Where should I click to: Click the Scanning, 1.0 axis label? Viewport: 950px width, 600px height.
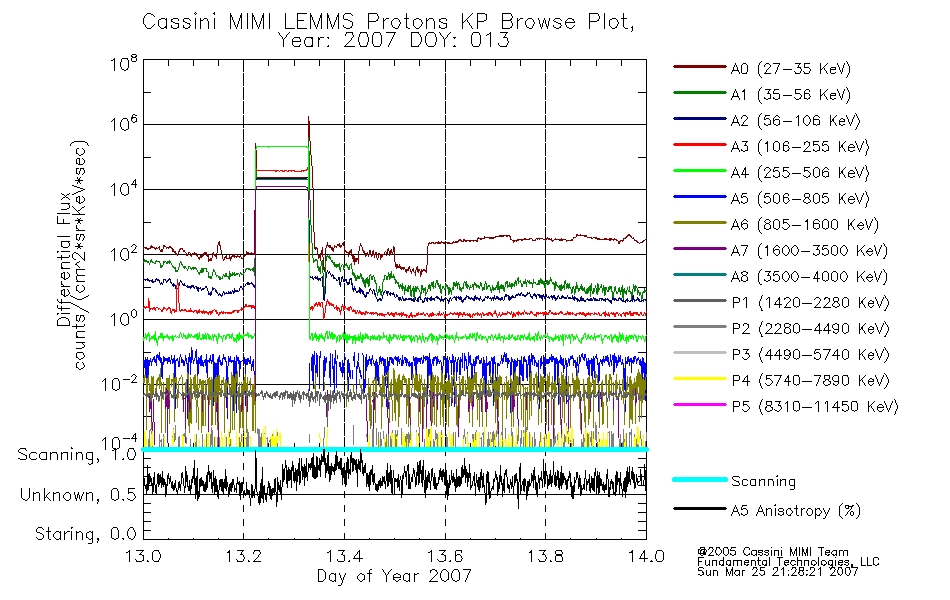pyautogui.click(x=77, y=455)
